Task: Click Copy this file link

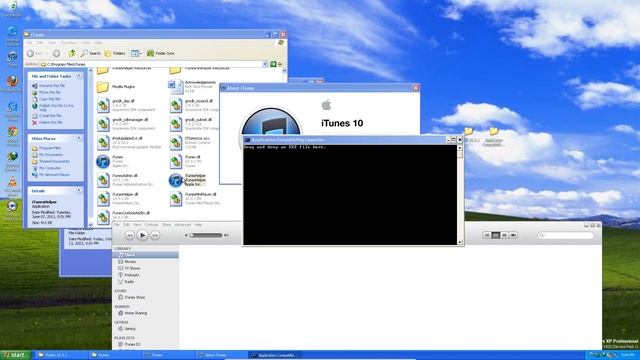Action: click(47, 99)
